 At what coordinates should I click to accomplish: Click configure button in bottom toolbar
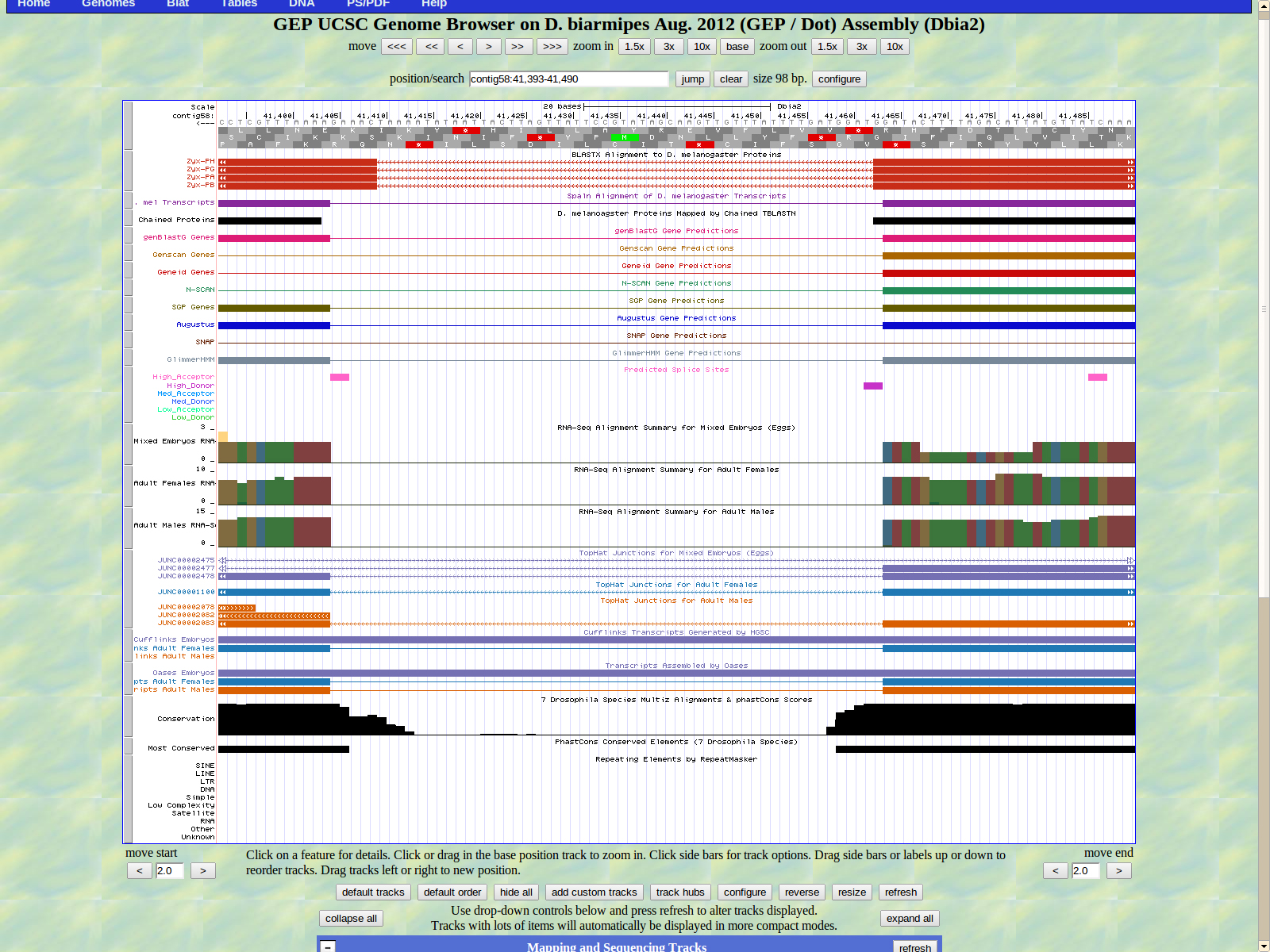(745, 892)
